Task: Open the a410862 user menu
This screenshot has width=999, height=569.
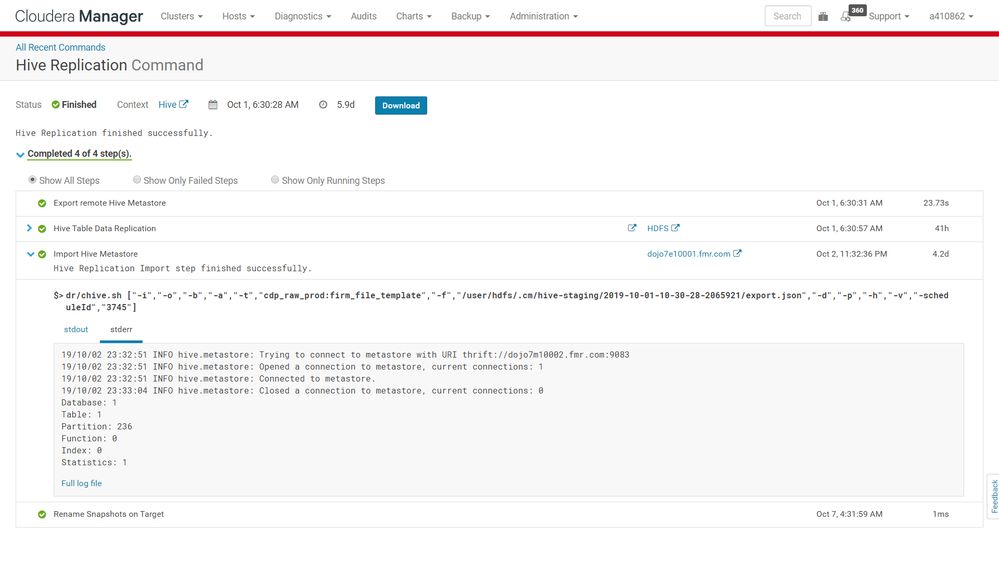Action: (x=951, y=17)
